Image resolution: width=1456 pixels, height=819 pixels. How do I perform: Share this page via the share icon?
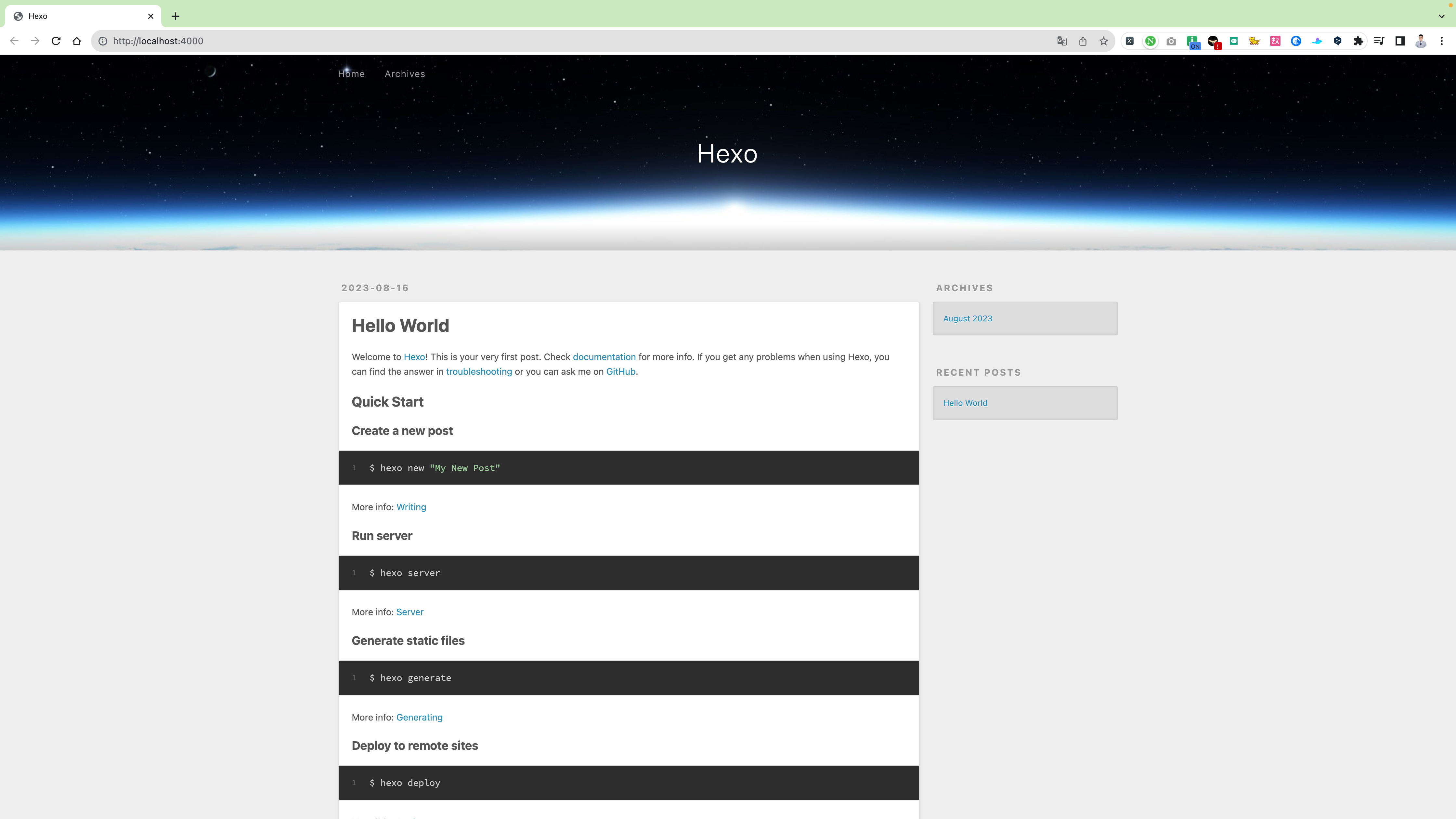click(x=1083, y=41)
